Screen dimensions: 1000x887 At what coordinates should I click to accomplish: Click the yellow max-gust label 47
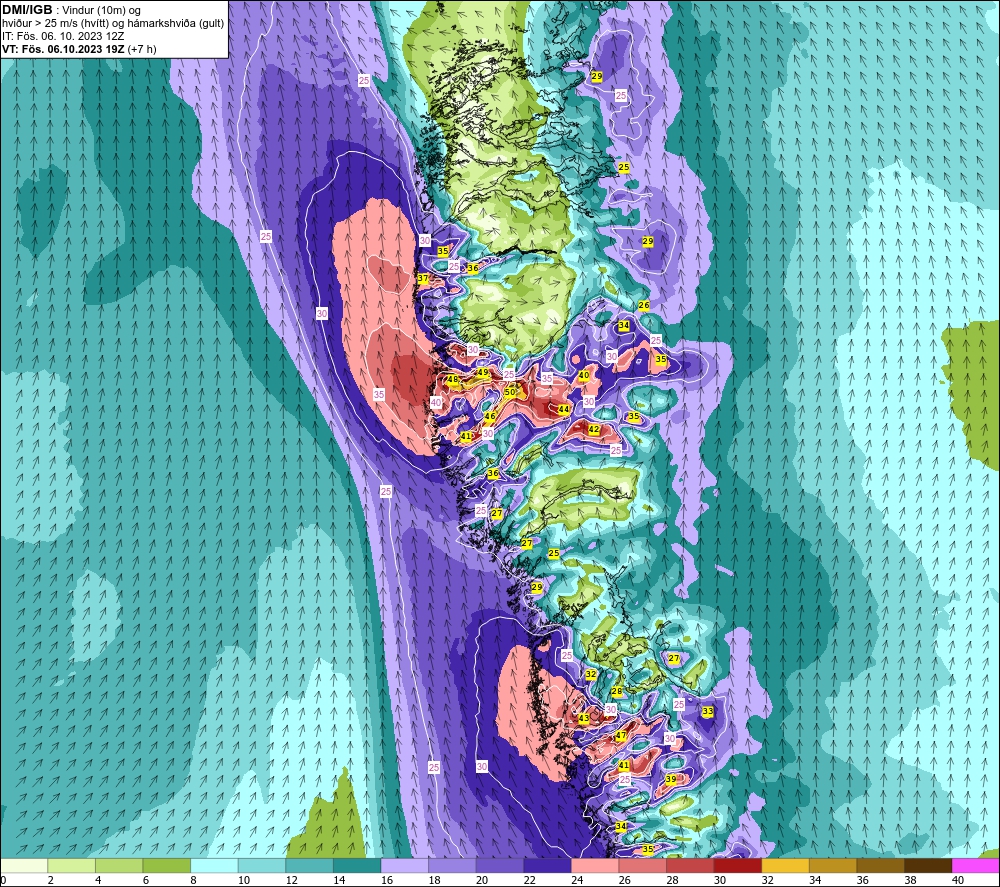pyautogui.click(x=621, y=736)
